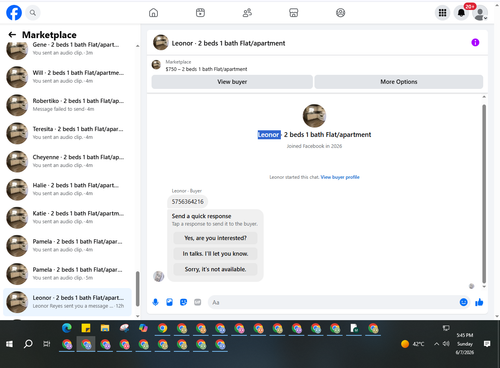Focus the Aa message input field
This screenshot has width=500, height=368.
point(333,302)
